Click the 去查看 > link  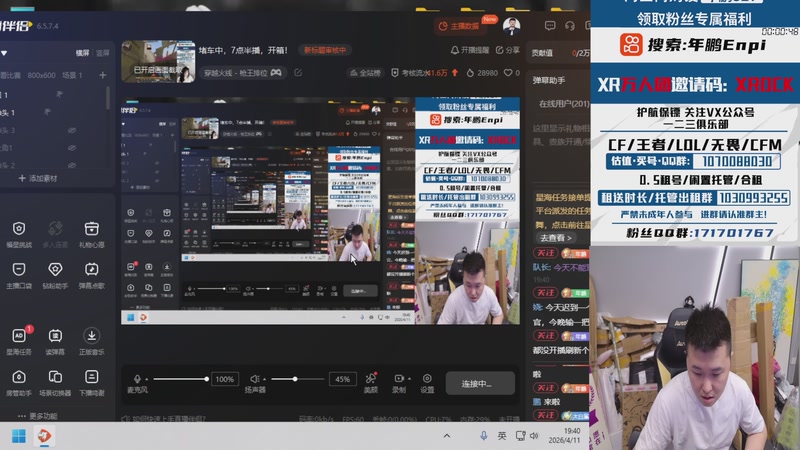(x=555, y=238)
